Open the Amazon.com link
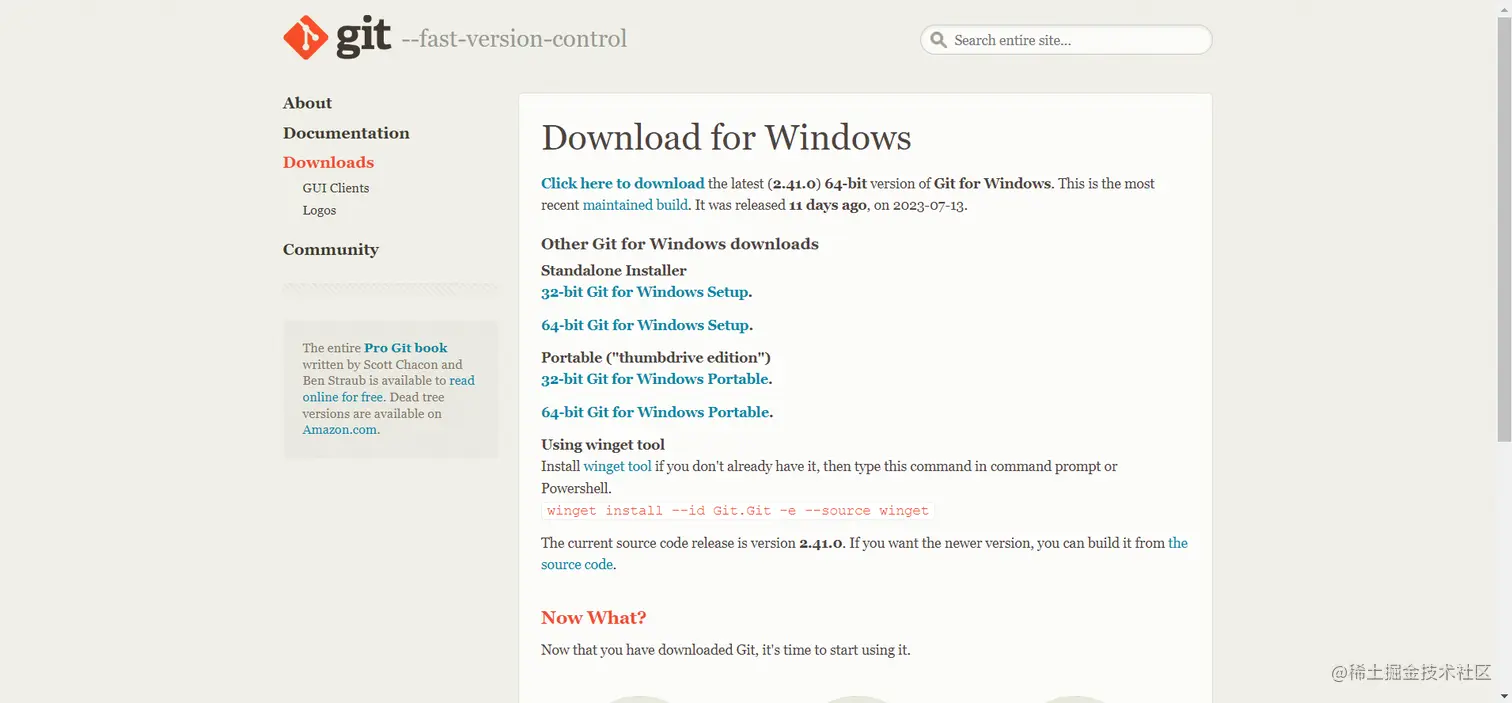 pyautogui.click(x=340, y=430)
